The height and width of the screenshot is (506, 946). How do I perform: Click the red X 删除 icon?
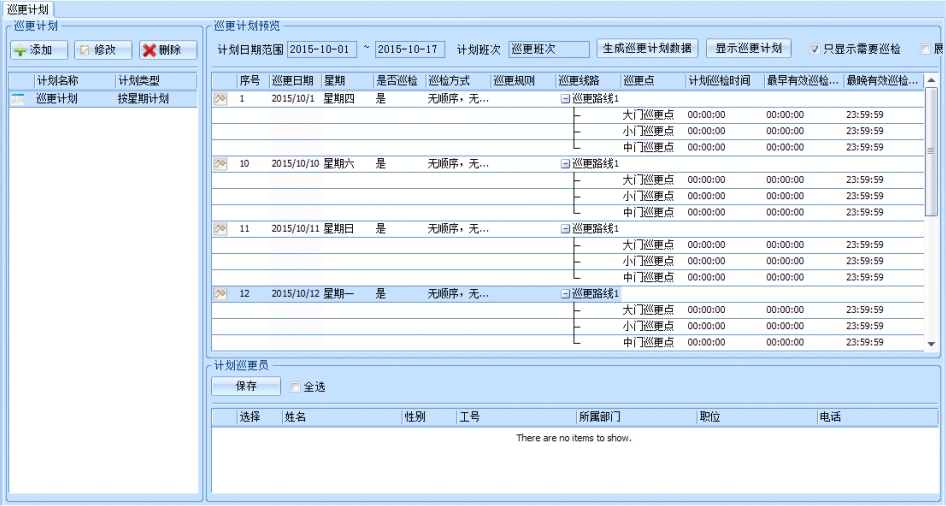[149, 50]
